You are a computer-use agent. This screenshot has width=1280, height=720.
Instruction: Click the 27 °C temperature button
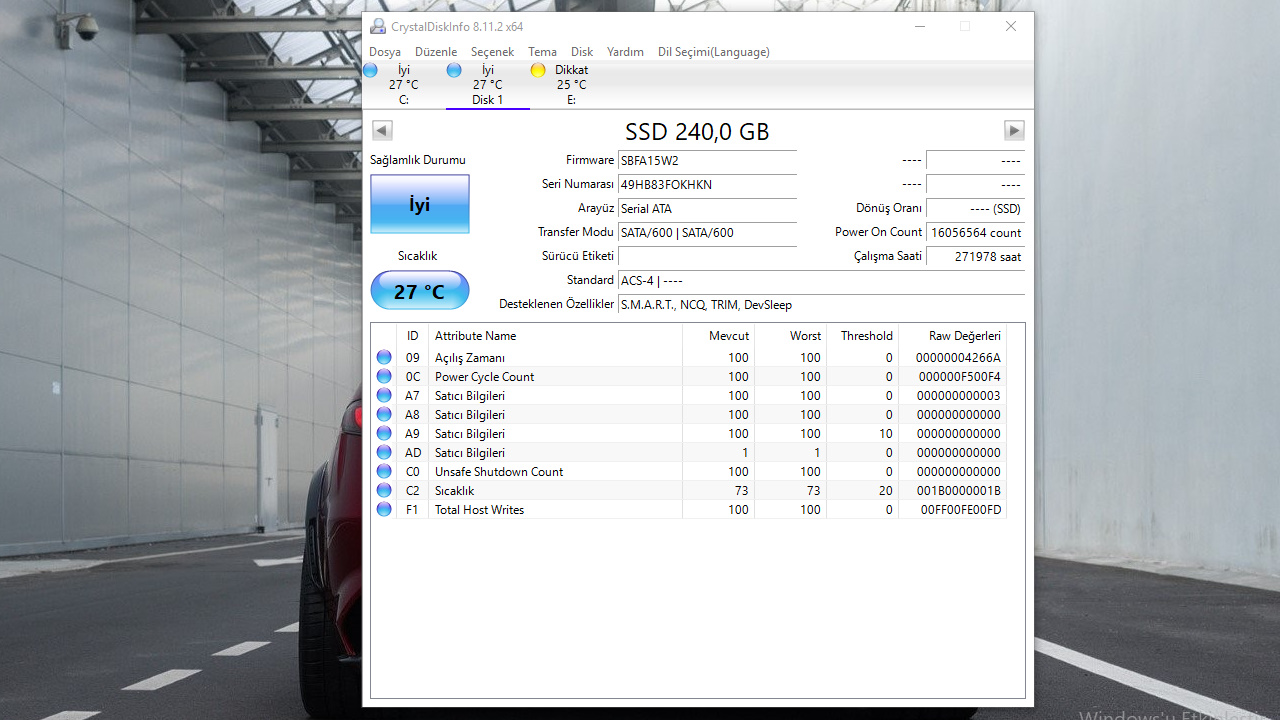click(x=420, y=291)
